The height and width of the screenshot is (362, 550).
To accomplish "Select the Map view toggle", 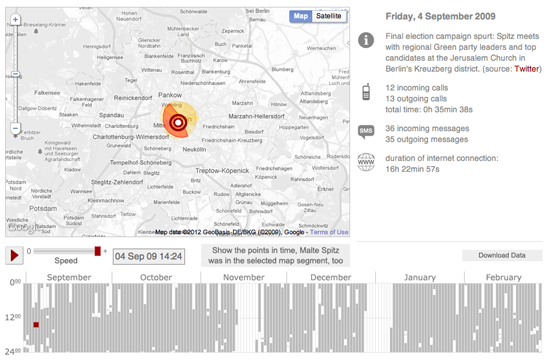I will [301, 16].
